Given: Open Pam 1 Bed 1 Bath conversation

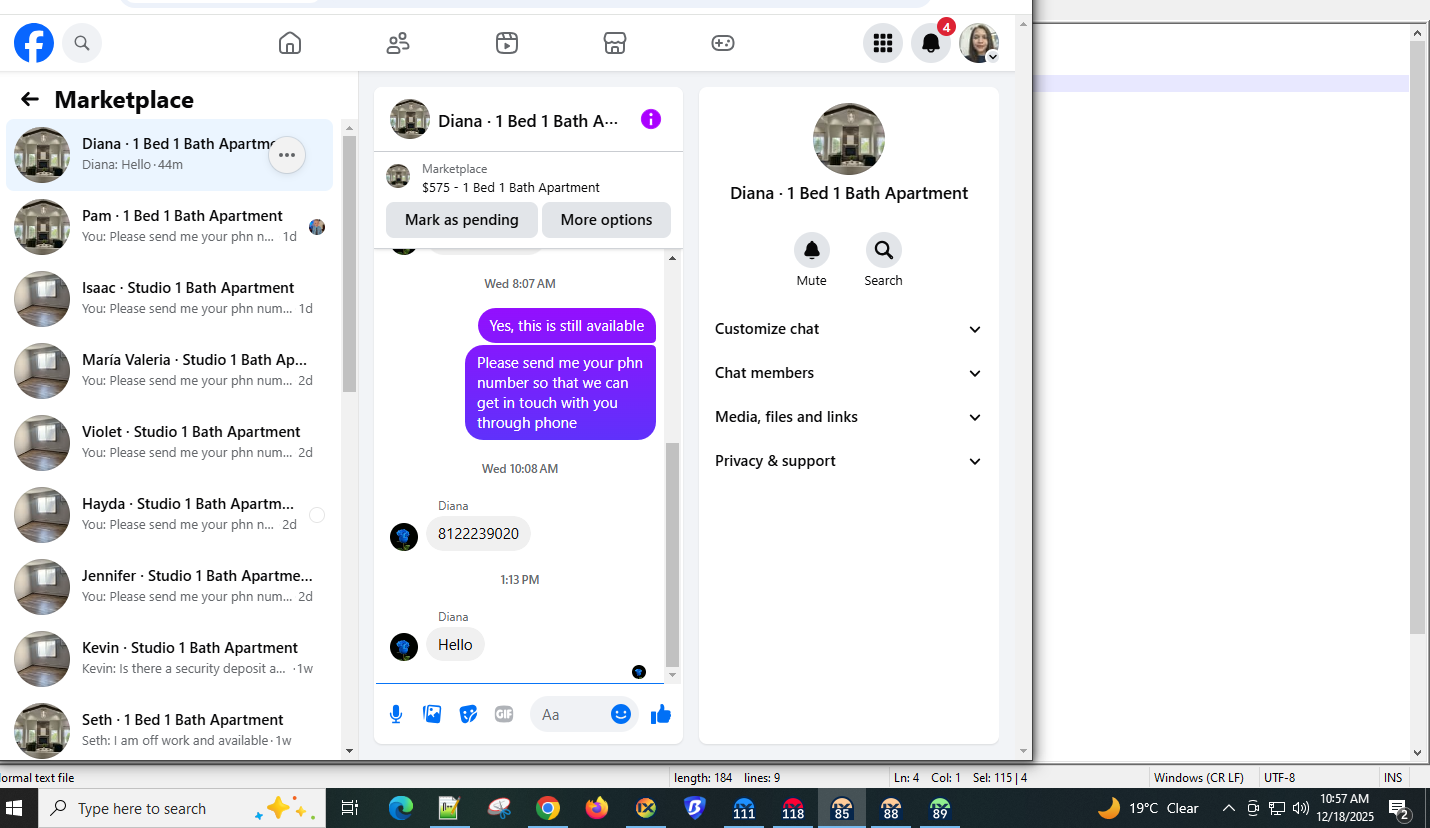Looking at the screenshot, I should [170, 227].
